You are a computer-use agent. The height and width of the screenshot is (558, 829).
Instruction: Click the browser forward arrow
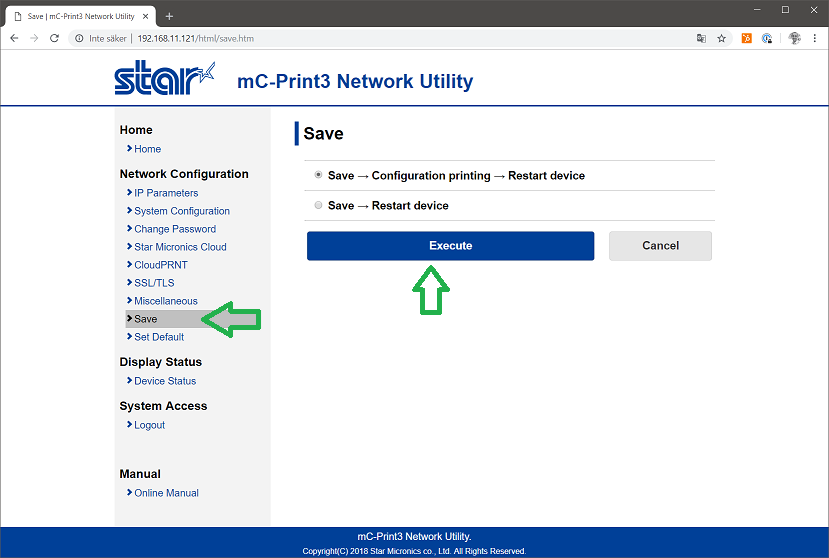click(x=34, y=38)
